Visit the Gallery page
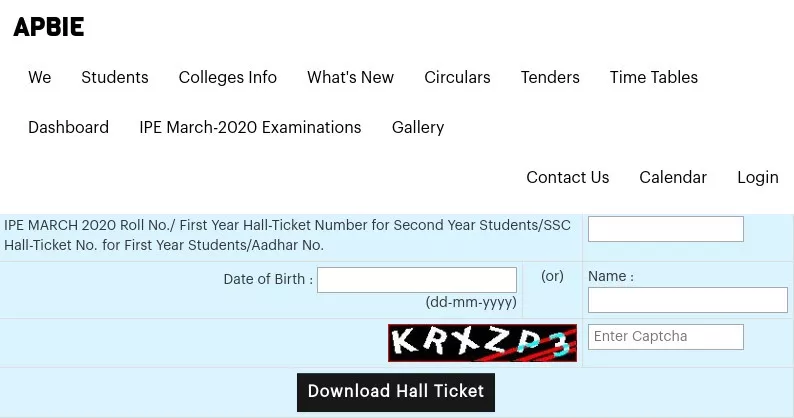 tap(418, 127)
